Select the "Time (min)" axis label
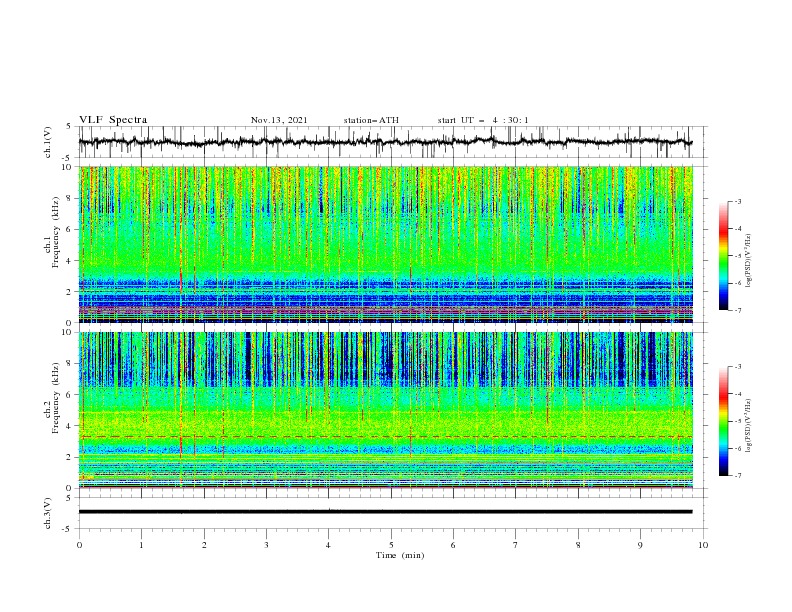Image resolution: width=792 pixels, height=612 pixels. 400,555
